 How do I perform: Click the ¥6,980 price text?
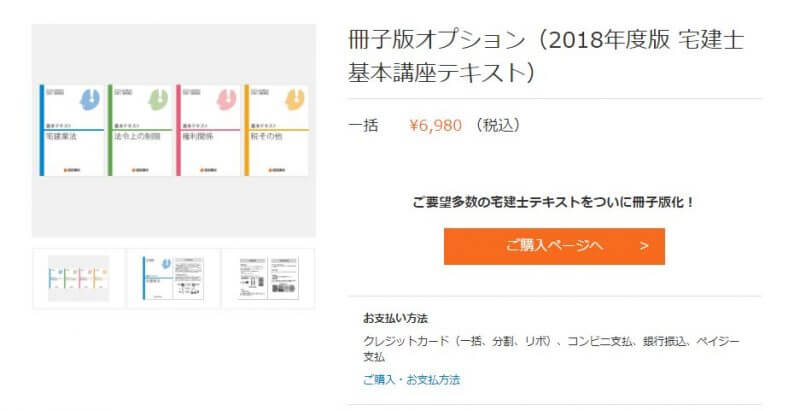click(435, 125)
